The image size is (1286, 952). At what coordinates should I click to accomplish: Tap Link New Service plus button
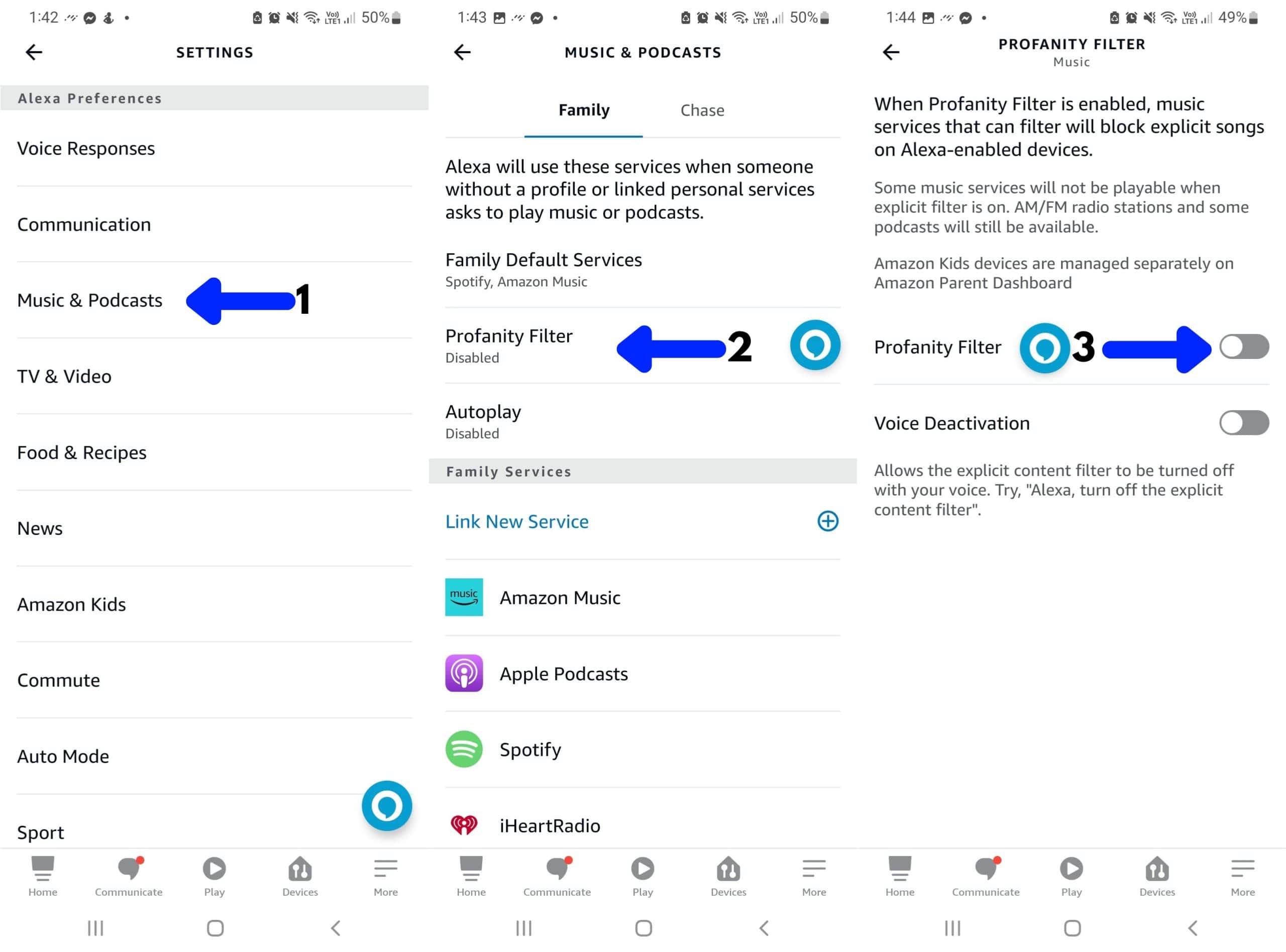(x=832, y=520)
